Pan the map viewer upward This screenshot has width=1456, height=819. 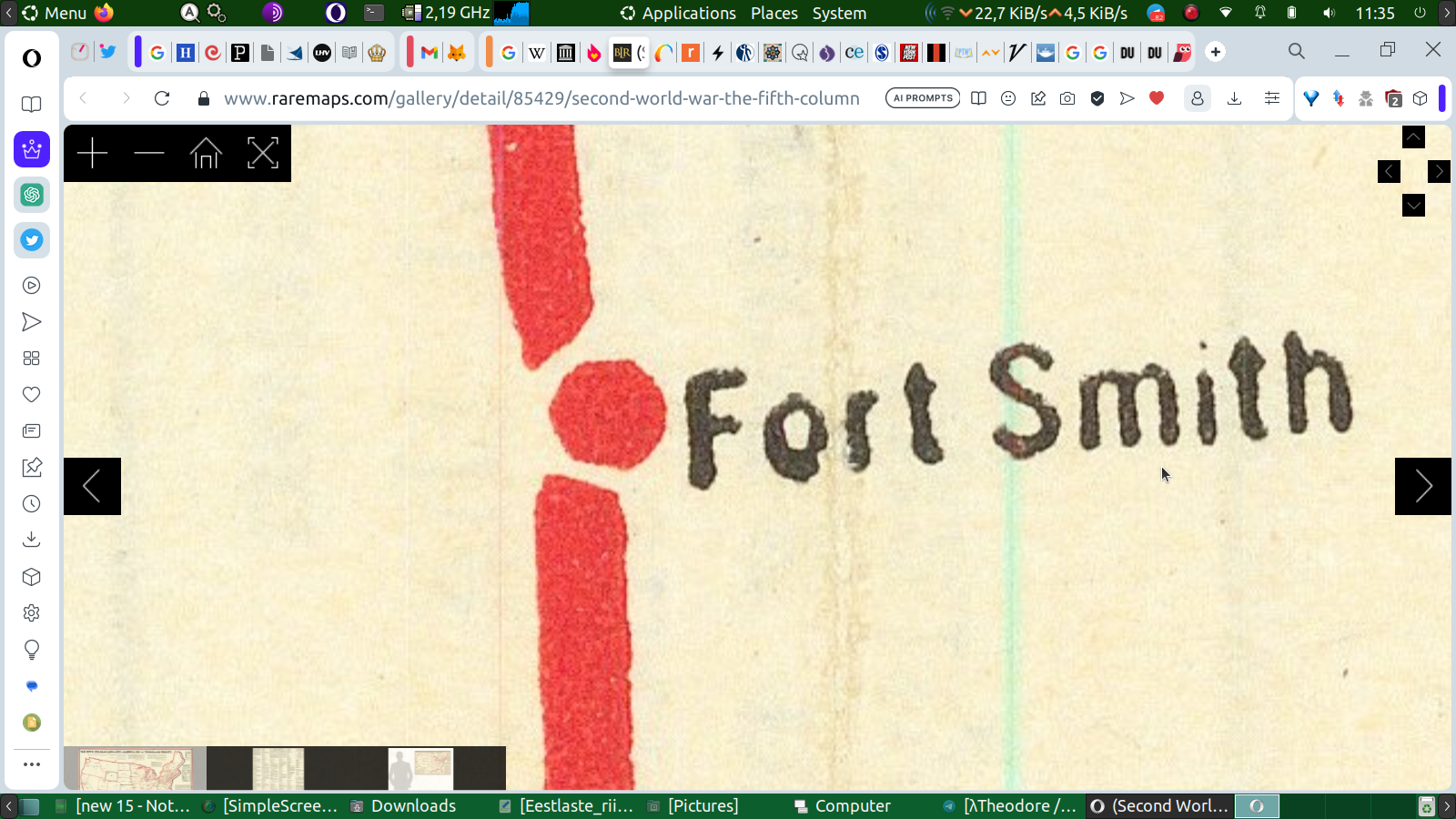coord(1413,137)
